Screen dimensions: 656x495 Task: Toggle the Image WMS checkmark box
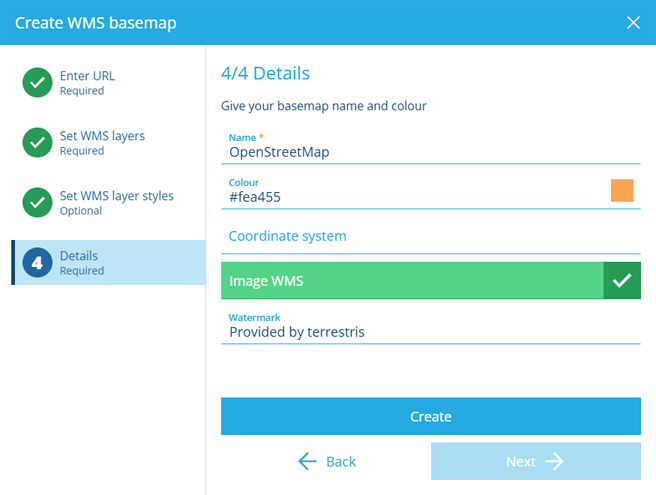[x=622, y=280]
